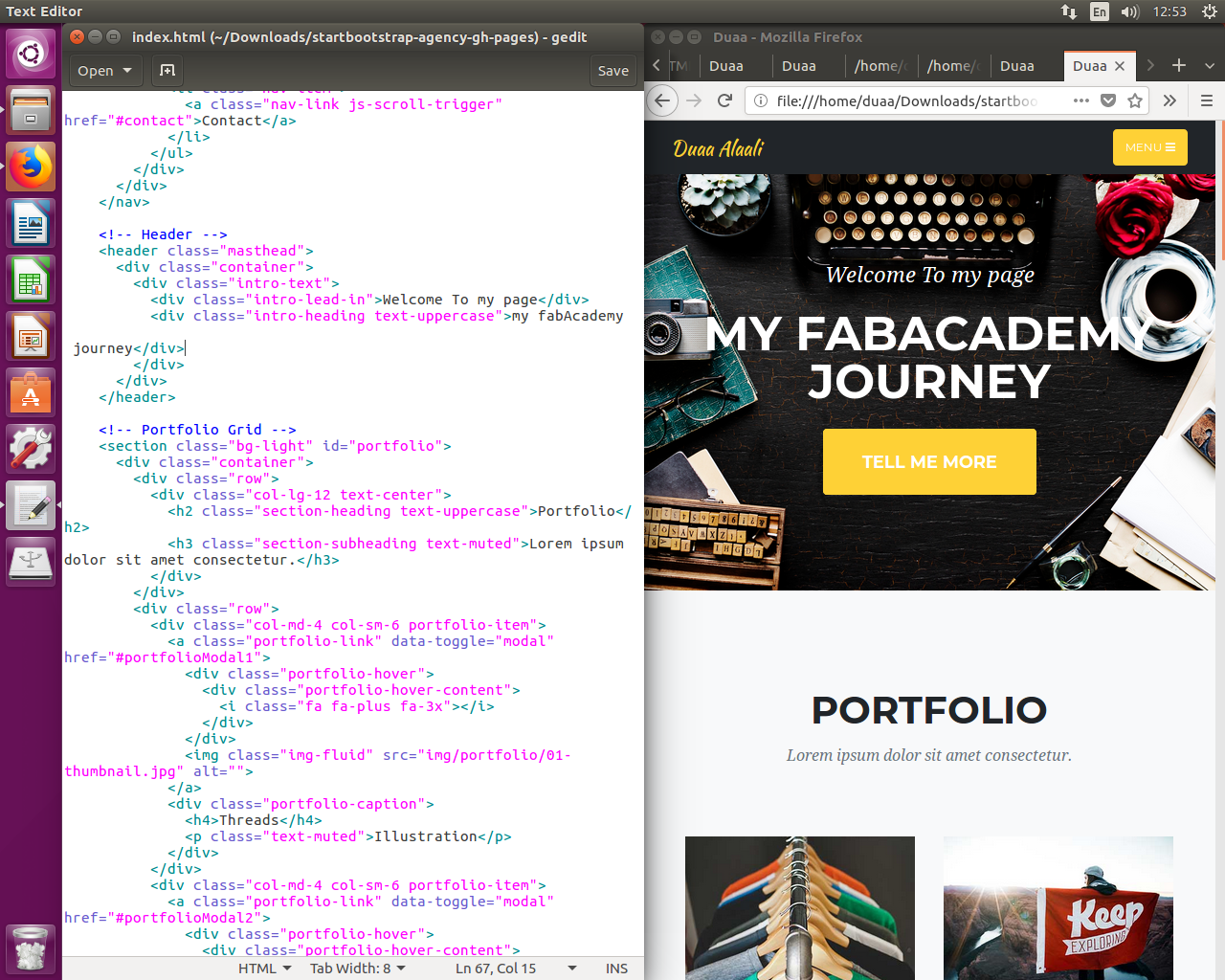Viewport: 1225px width, 980px height.
Task: Go forward in Firefox
Action: point(694,100)
